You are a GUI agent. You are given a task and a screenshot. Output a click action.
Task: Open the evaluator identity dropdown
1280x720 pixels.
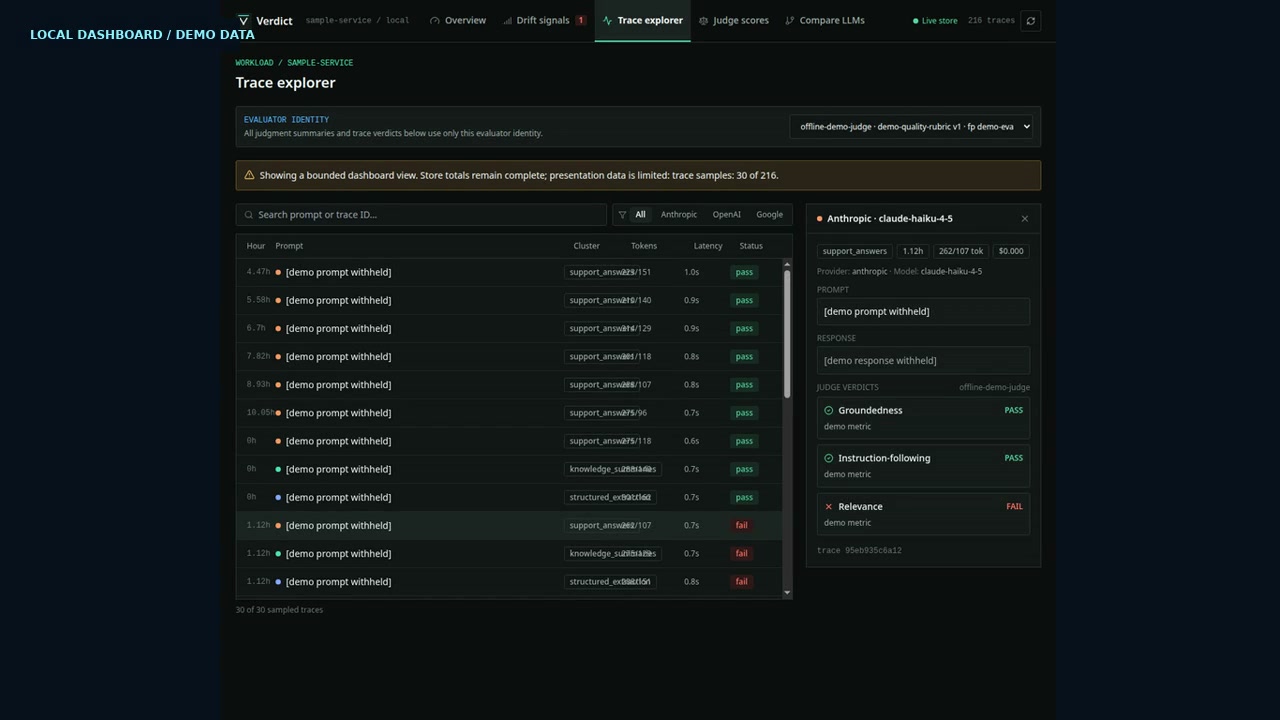(x=911, y=127)
